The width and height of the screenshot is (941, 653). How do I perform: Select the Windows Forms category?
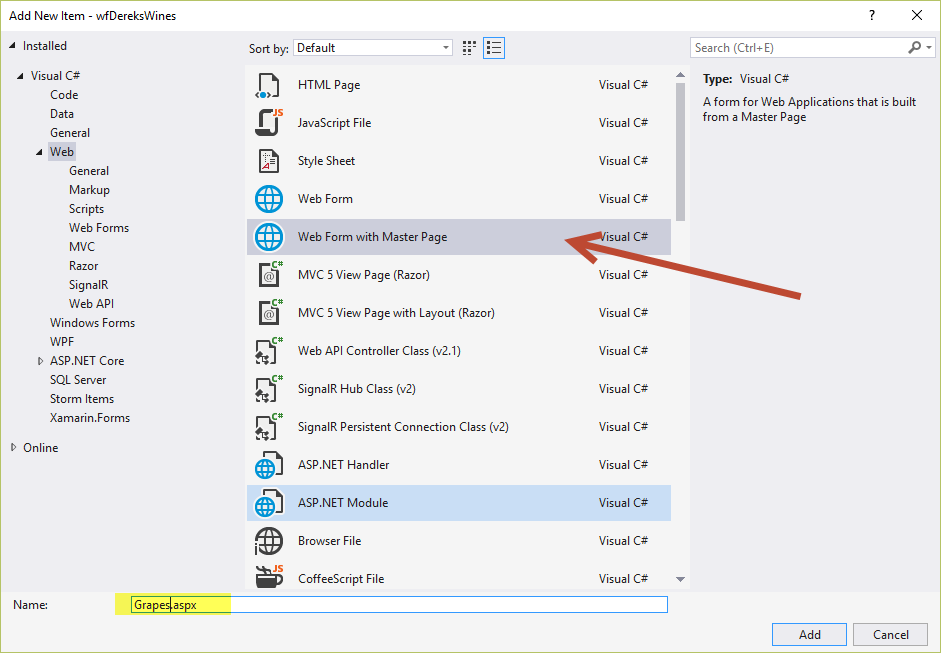pyautogui.click(x=92, y=323)
